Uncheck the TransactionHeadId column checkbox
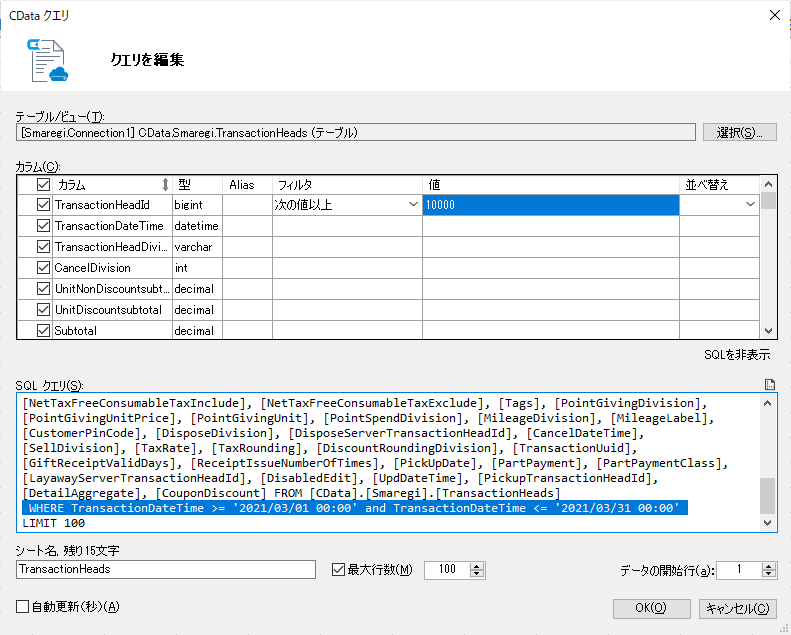Viewport: 791px width, 635px height. (x=43, y=205)
